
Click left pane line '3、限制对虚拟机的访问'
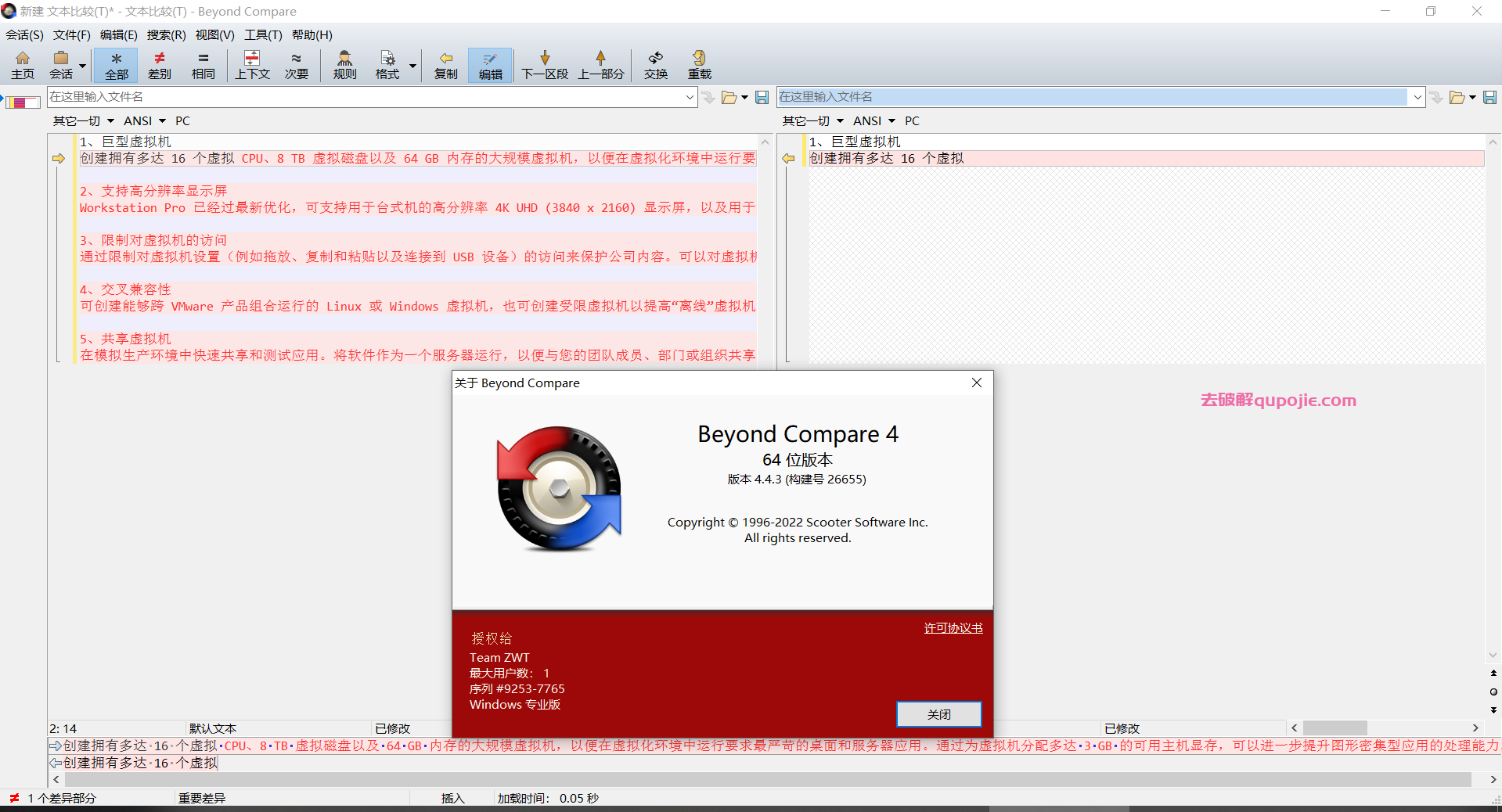coord(153,240)
